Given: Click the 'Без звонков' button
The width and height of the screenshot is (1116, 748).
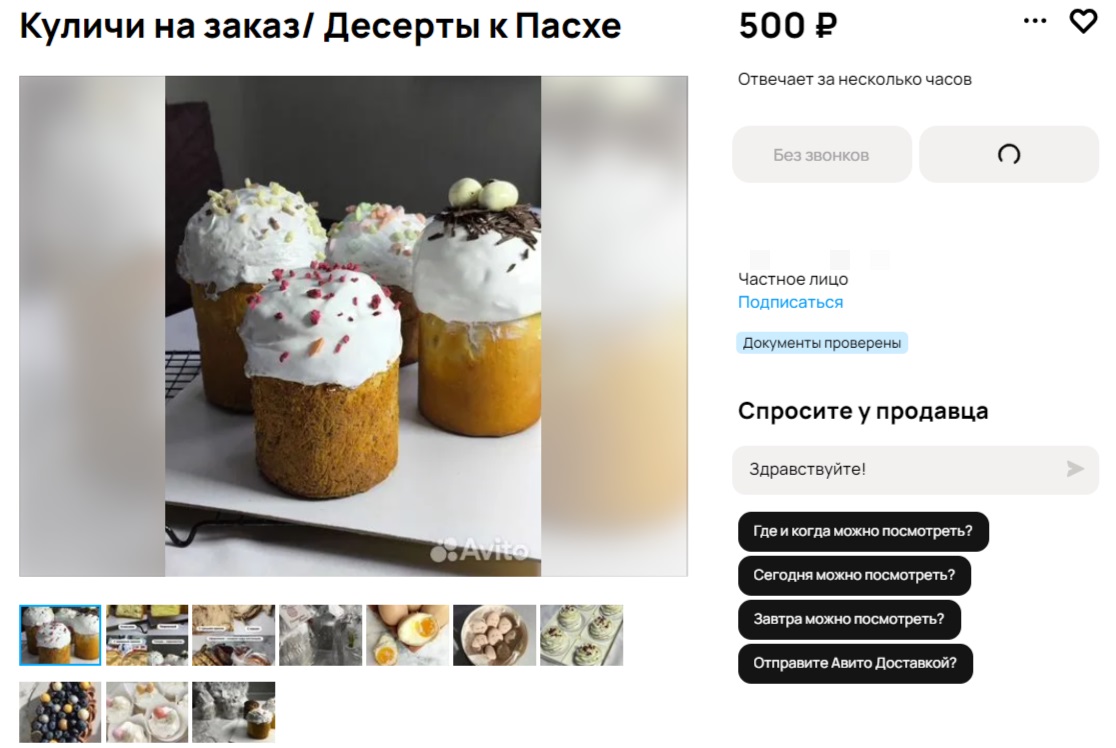Looking at the screenshot, I should point(821,154).
